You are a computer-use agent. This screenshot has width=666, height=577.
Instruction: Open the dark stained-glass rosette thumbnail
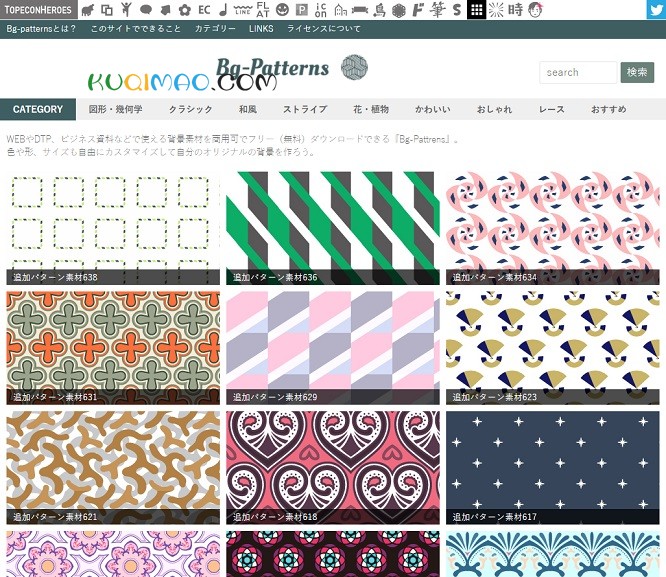click(333, 554)
